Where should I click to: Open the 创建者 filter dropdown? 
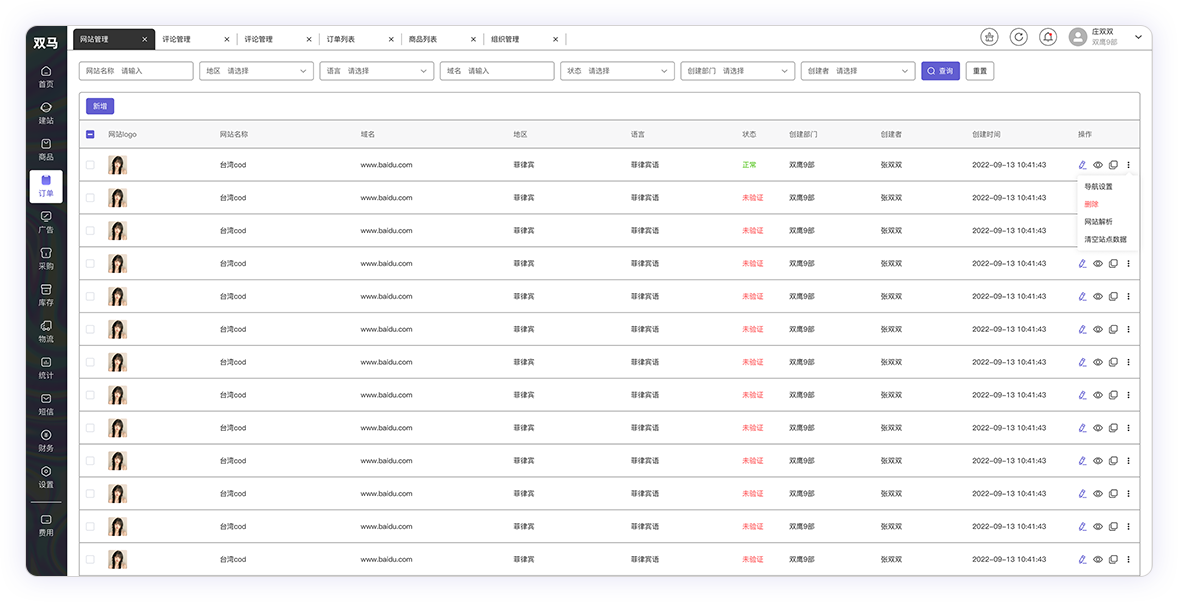click(x=858, y=71)
